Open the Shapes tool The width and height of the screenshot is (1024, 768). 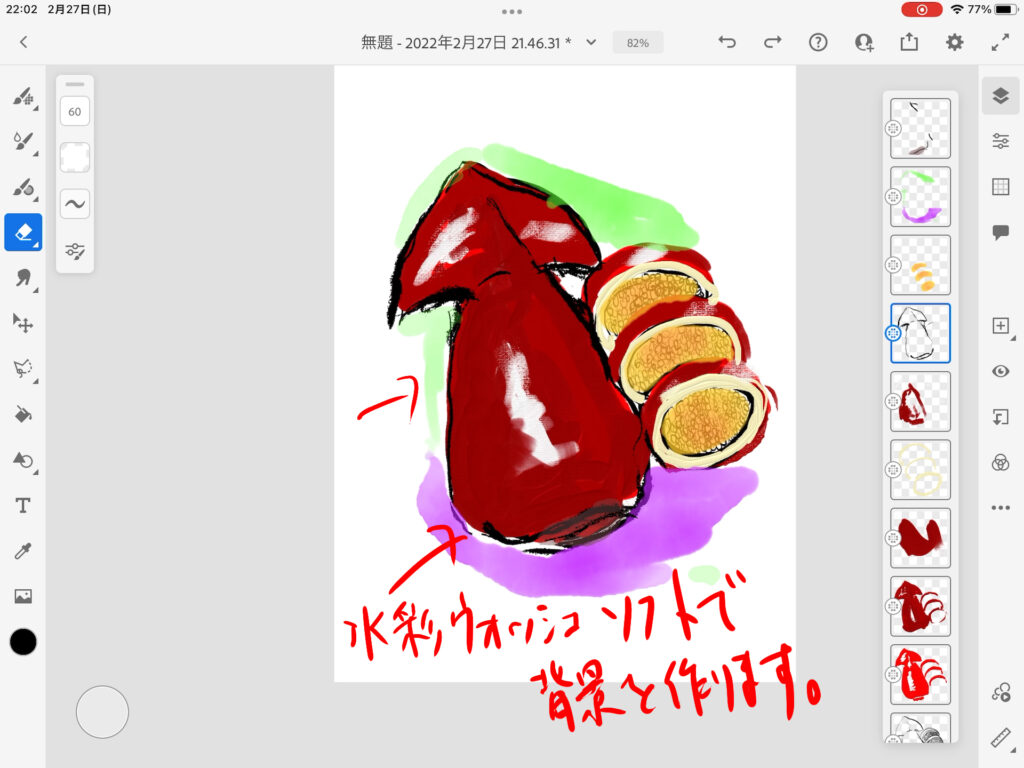[x=22, y=460]
